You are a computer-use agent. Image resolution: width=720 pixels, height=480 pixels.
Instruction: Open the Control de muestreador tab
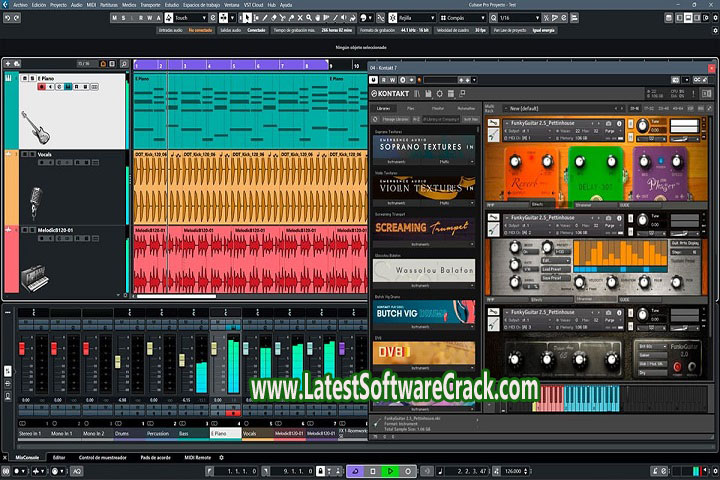(x=102, y=457)
